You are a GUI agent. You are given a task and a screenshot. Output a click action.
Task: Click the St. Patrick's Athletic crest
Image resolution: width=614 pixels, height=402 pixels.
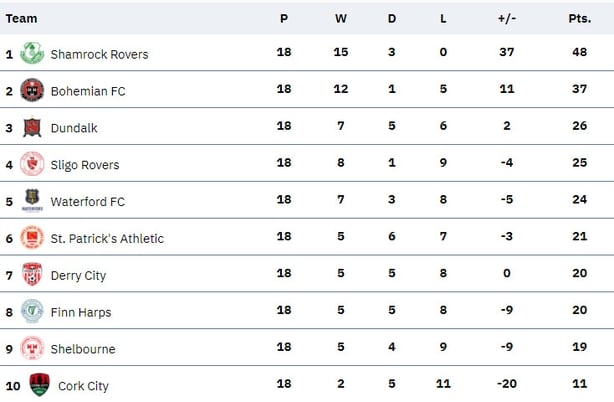click(32, 238)
